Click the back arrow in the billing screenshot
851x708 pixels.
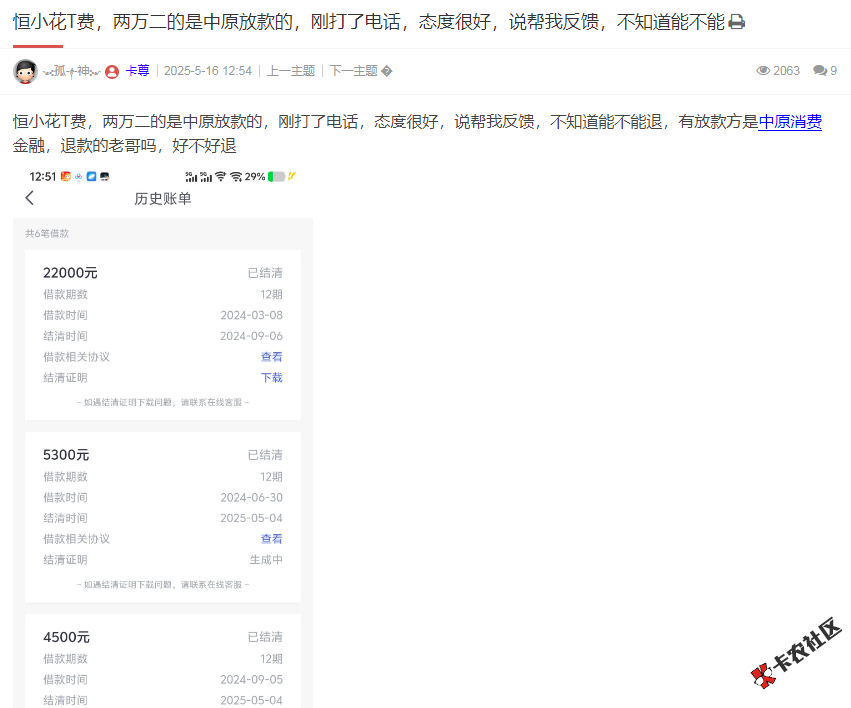[x=30, y=198]
